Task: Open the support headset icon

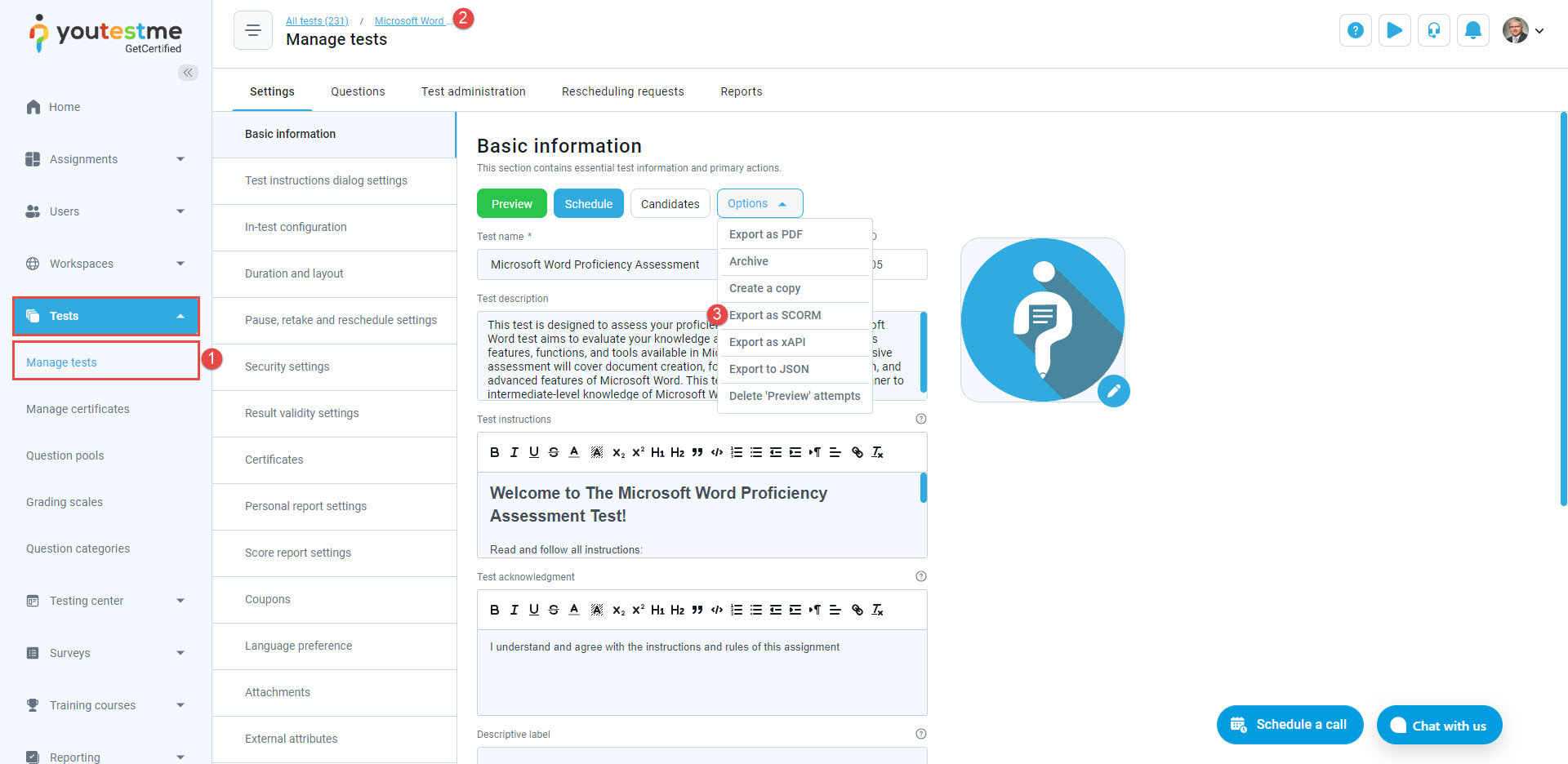Action: point(1434,30)
